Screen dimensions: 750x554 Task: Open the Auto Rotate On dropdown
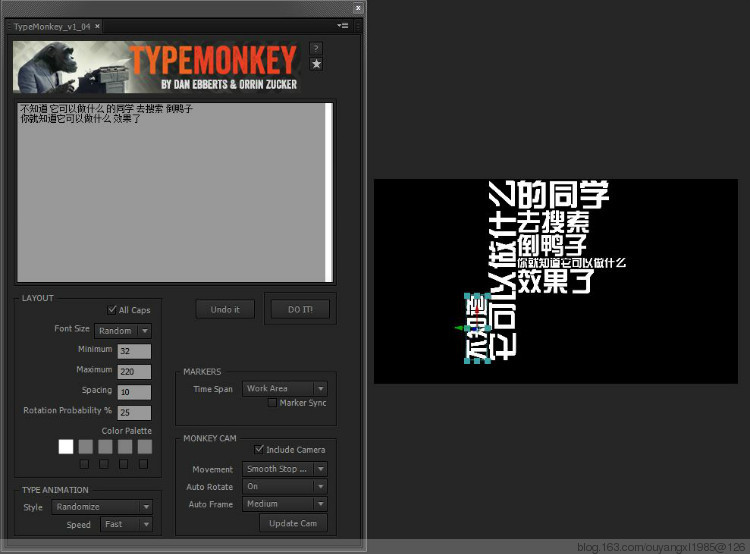[x=285, y=487]
